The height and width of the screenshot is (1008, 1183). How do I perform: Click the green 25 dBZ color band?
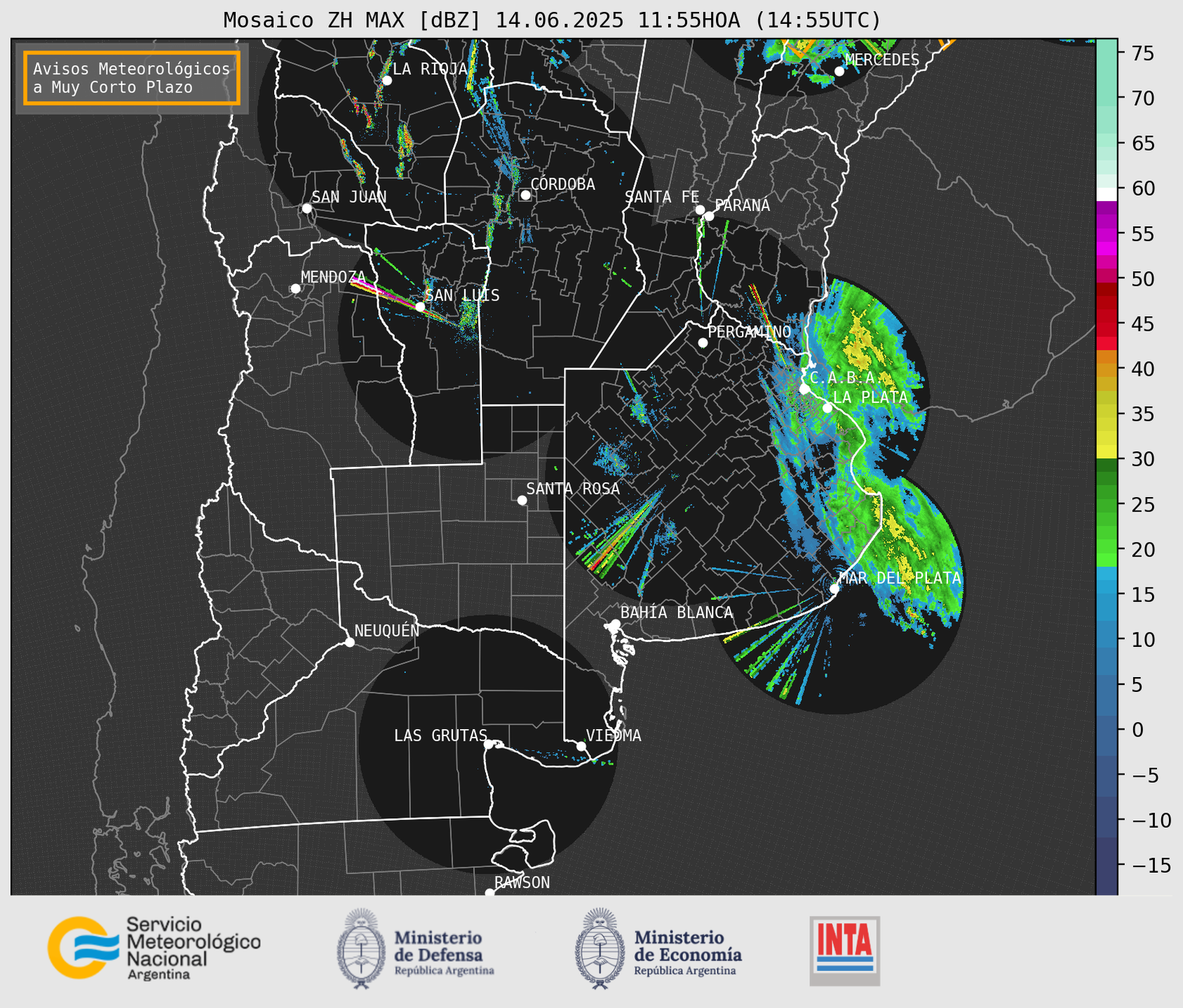1107,505
